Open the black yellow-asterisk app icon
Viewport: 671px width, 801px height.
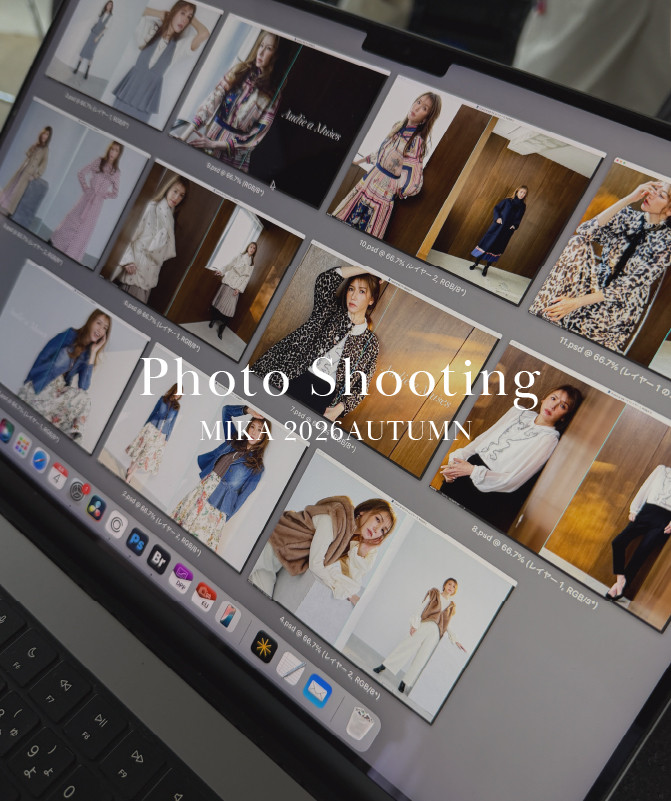click(264, 647)
